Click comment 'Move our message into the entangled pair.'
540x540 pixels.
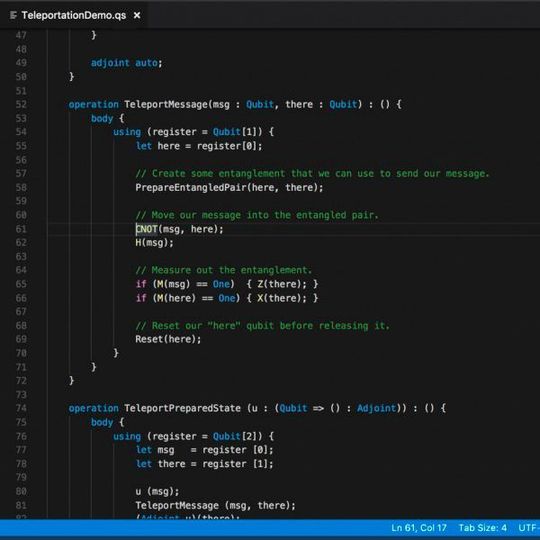[257, 215]
